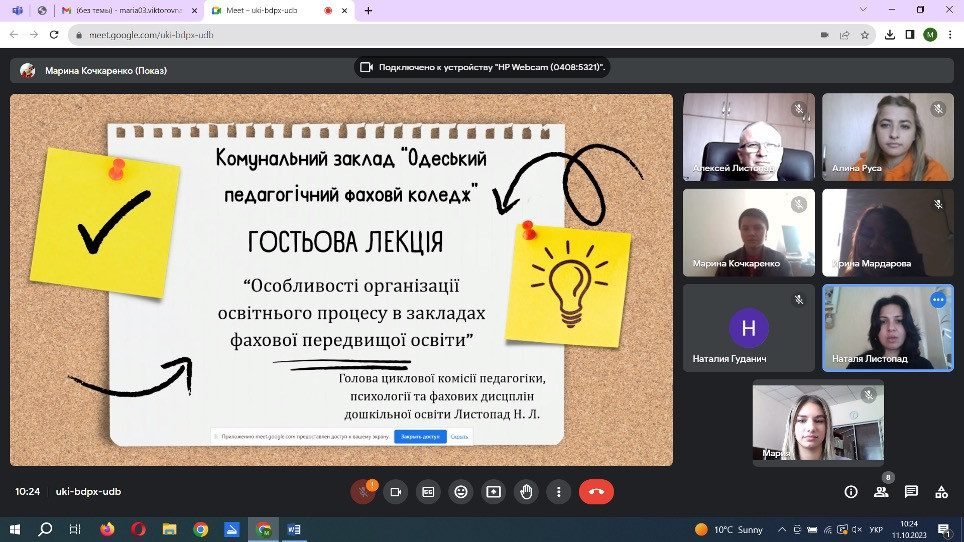This screenshot has width=964, height=542.
Task: Open Chrome three-dot menu
Action: click(x=950, y=35)
